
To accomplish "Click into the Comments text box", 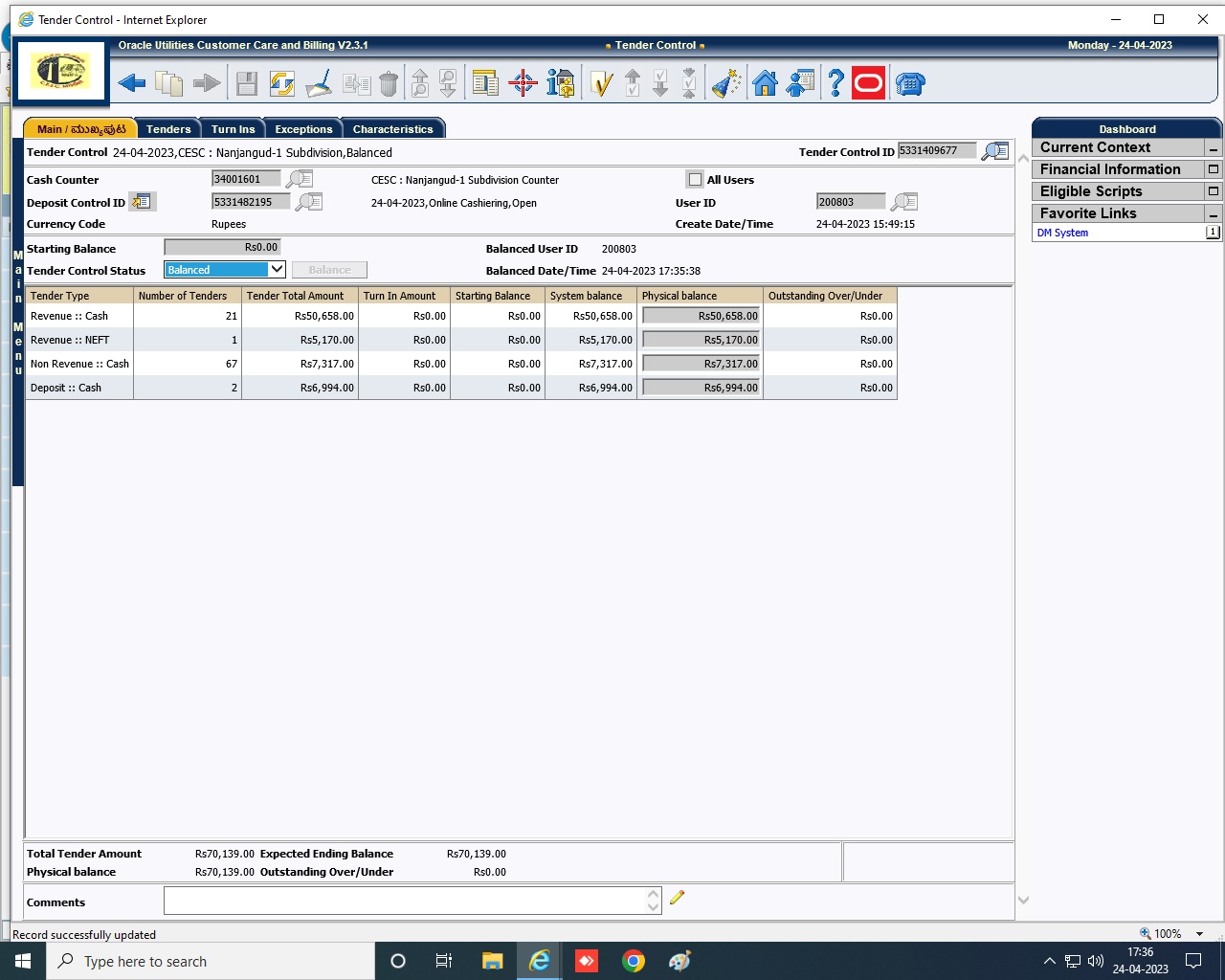I will (x=405, y=901).
